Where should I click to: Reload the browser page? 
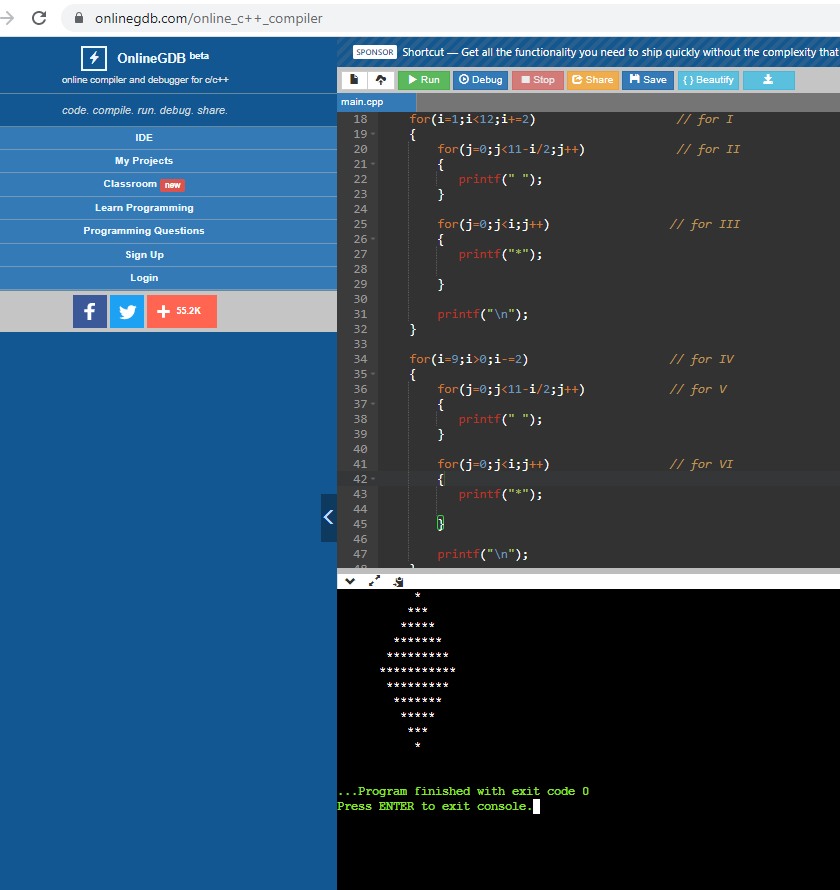point(39,18)
